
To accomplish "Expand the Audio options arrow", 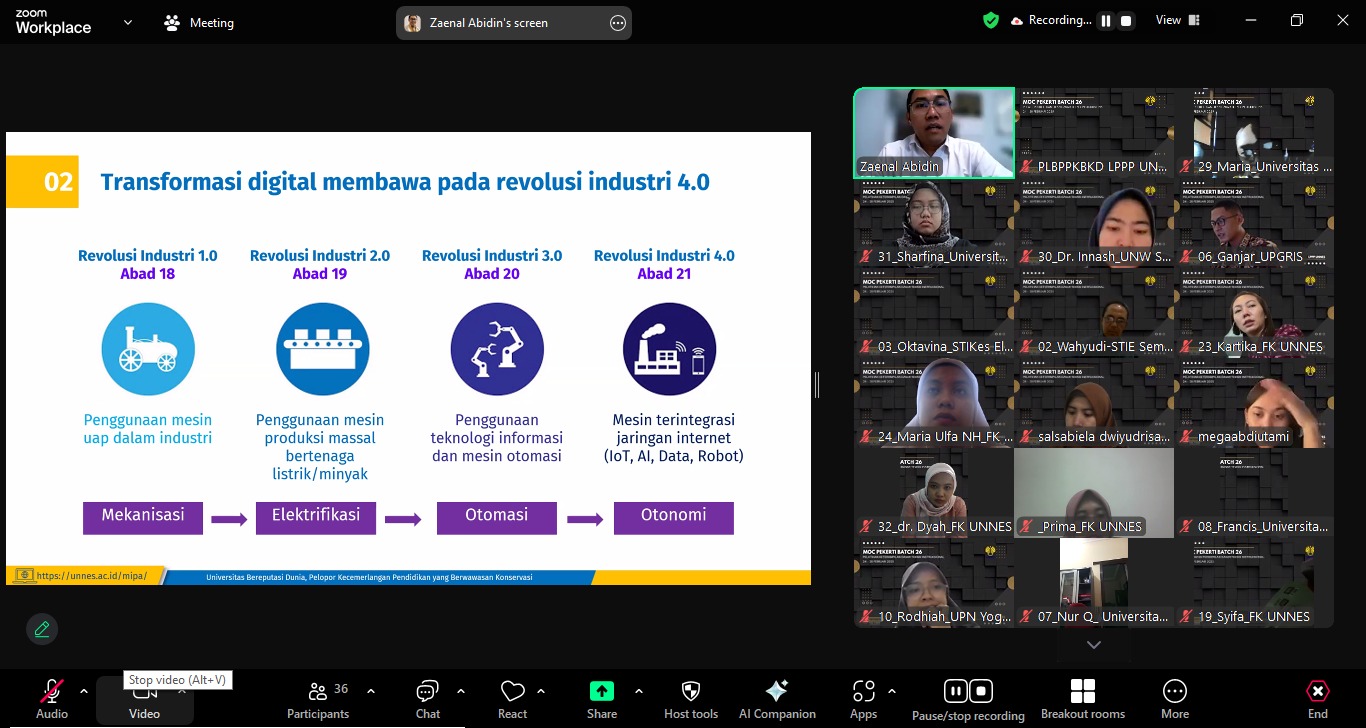I will tap(84, 691).
